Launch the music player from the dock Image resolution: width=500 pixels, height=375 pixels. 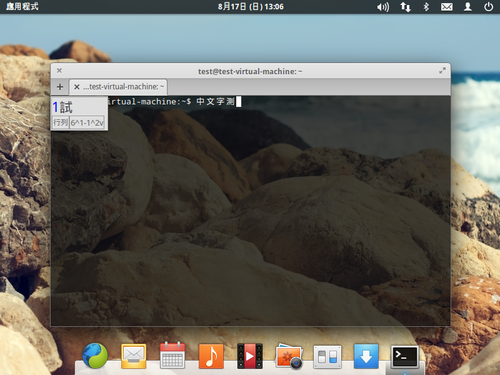pyautogui.click(x=211, y=356)
